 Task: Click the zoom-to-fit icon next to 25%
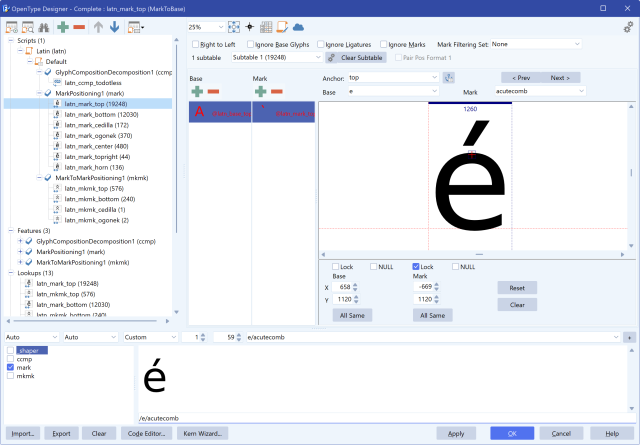(x=234, y=27)
